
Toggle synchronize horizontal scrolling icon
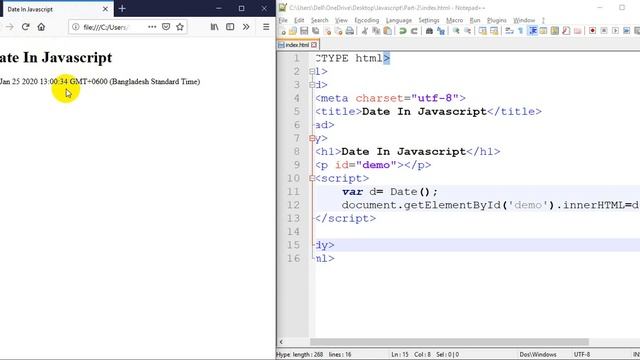point(494,31)
